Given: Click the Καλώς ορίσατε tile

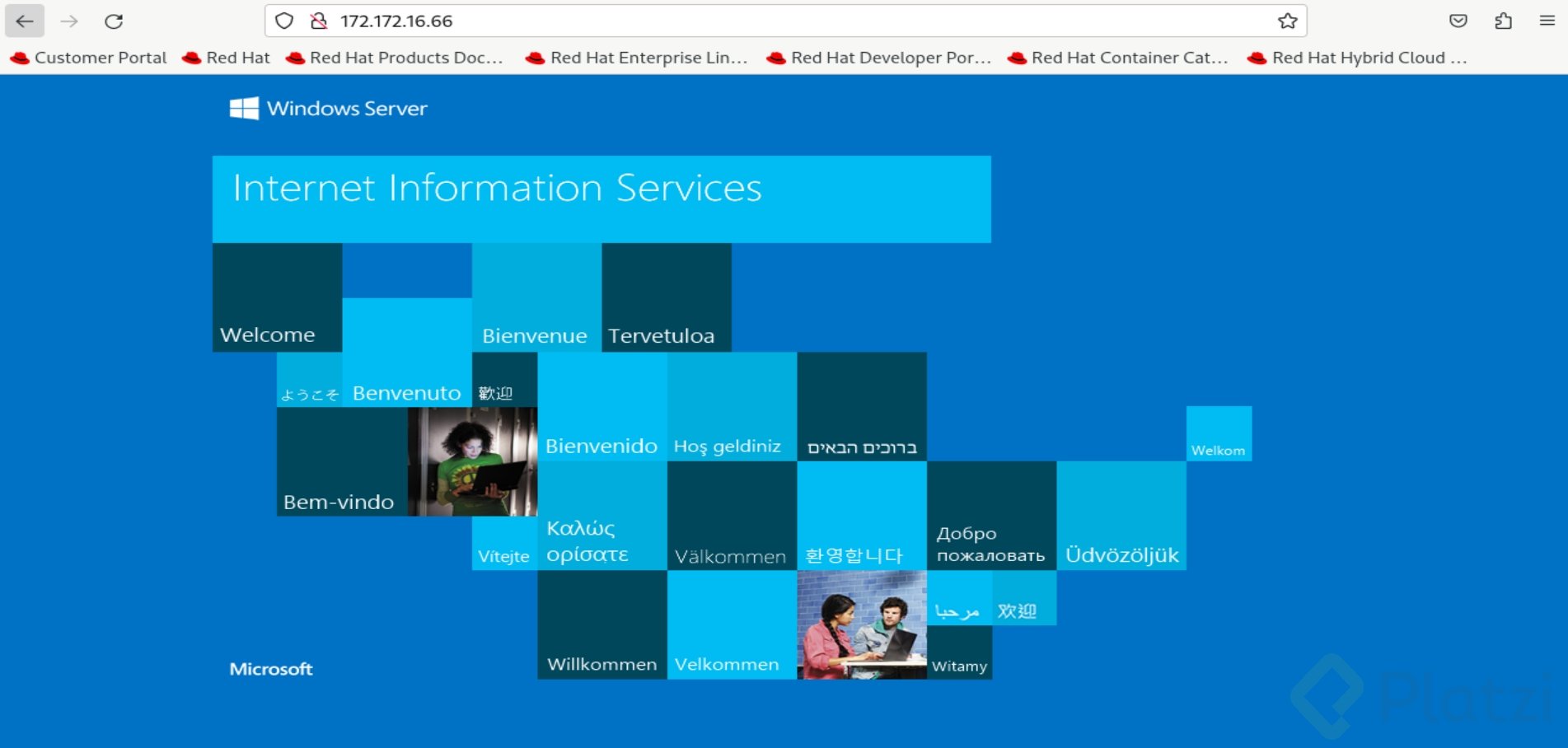Looking at the screenshot, I should click(x=602, y=516).
